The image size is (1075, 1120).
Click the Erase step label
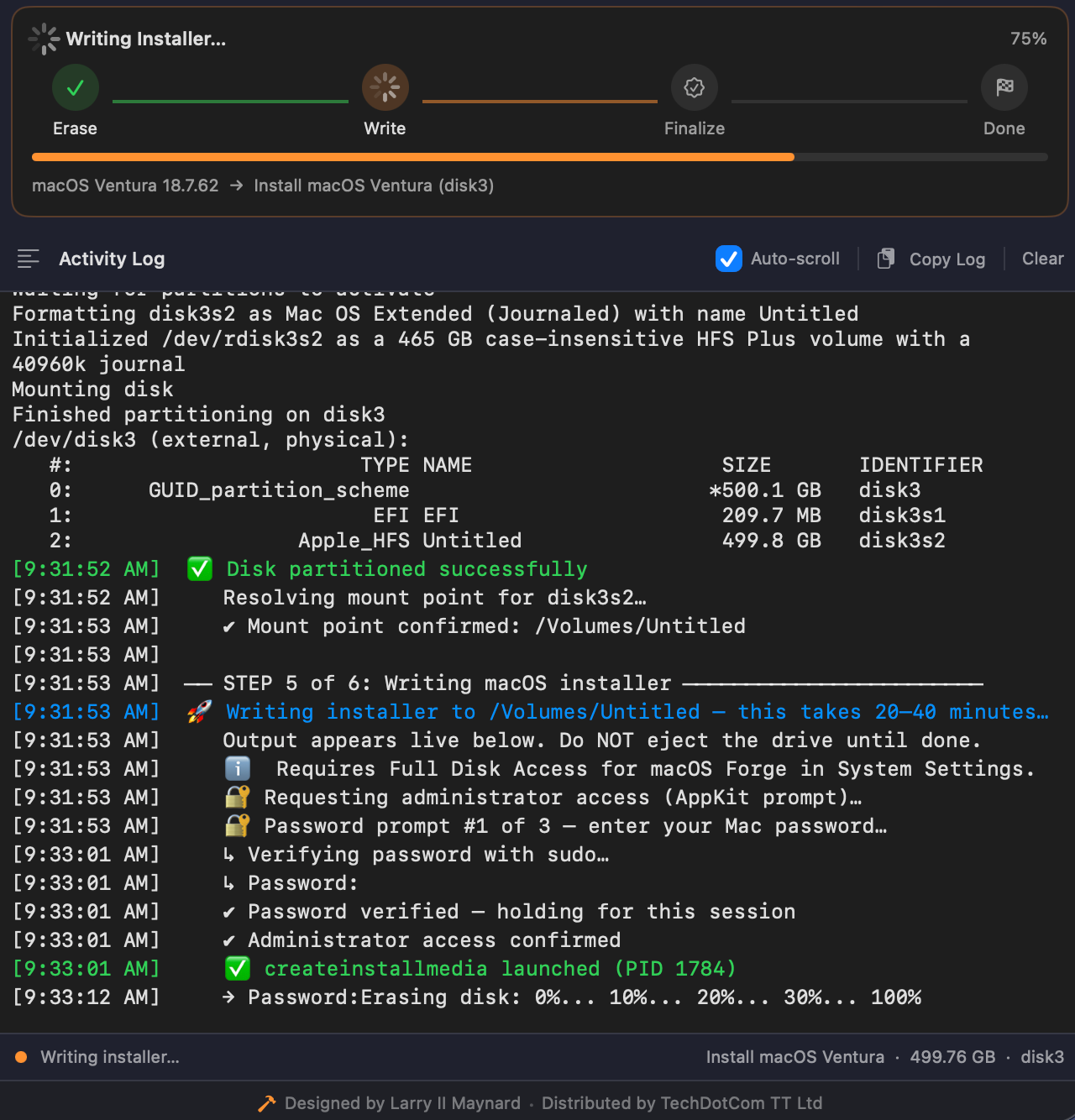pyautogui.click(x=76, y=128)
